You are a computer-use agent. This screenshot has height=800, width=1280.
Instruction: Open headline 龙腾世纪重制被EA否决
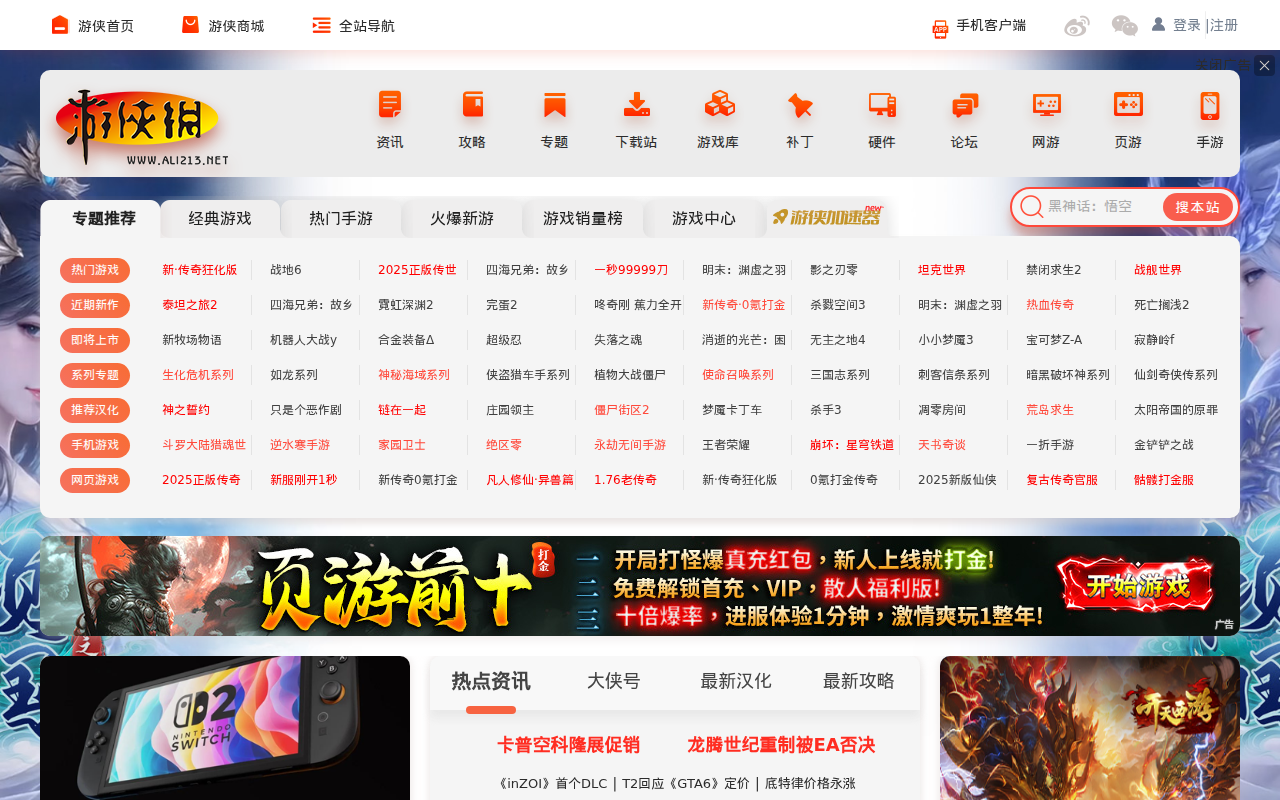781,745
